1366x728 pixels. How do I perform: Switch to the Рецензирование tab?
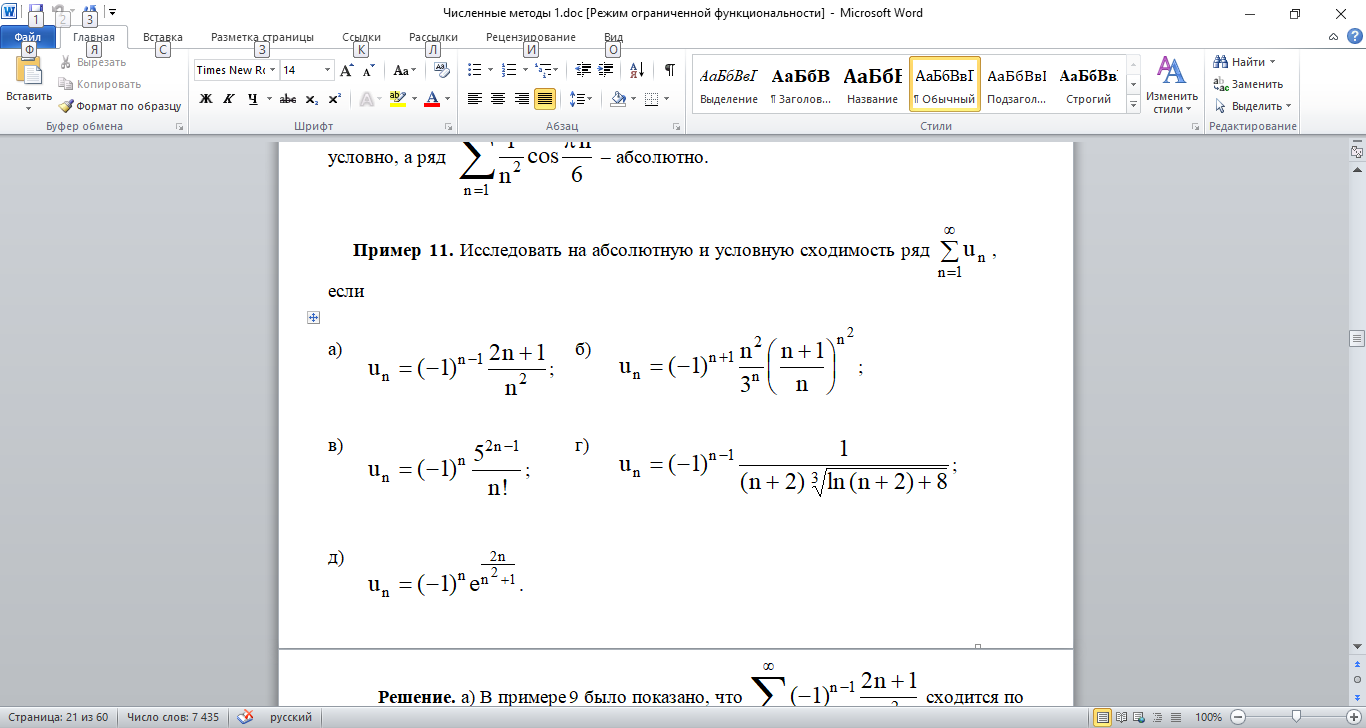pyautogui.click(x=531, y=37)
